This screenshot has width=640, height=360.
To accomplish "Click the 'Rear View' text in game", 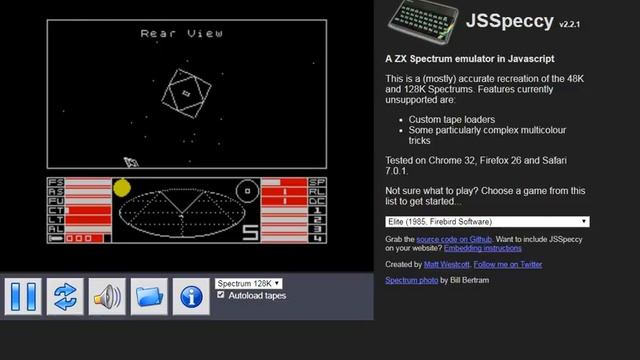I will pyautogui.click(x=182, y=33).
